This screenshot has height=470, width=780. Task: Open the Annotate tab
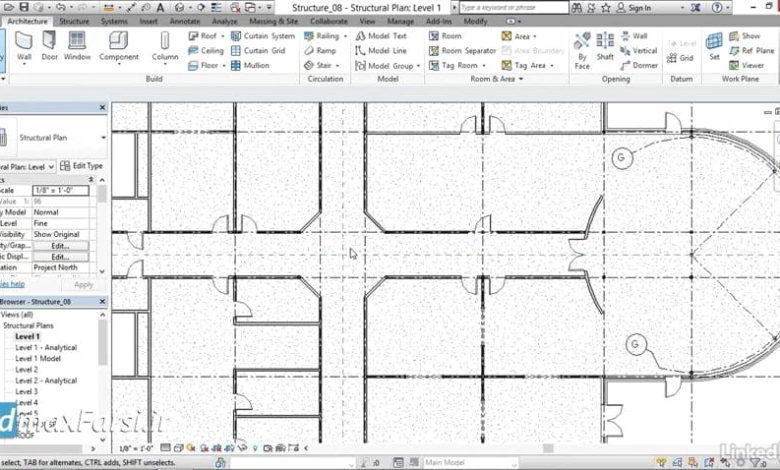click(x=185, y=21)
